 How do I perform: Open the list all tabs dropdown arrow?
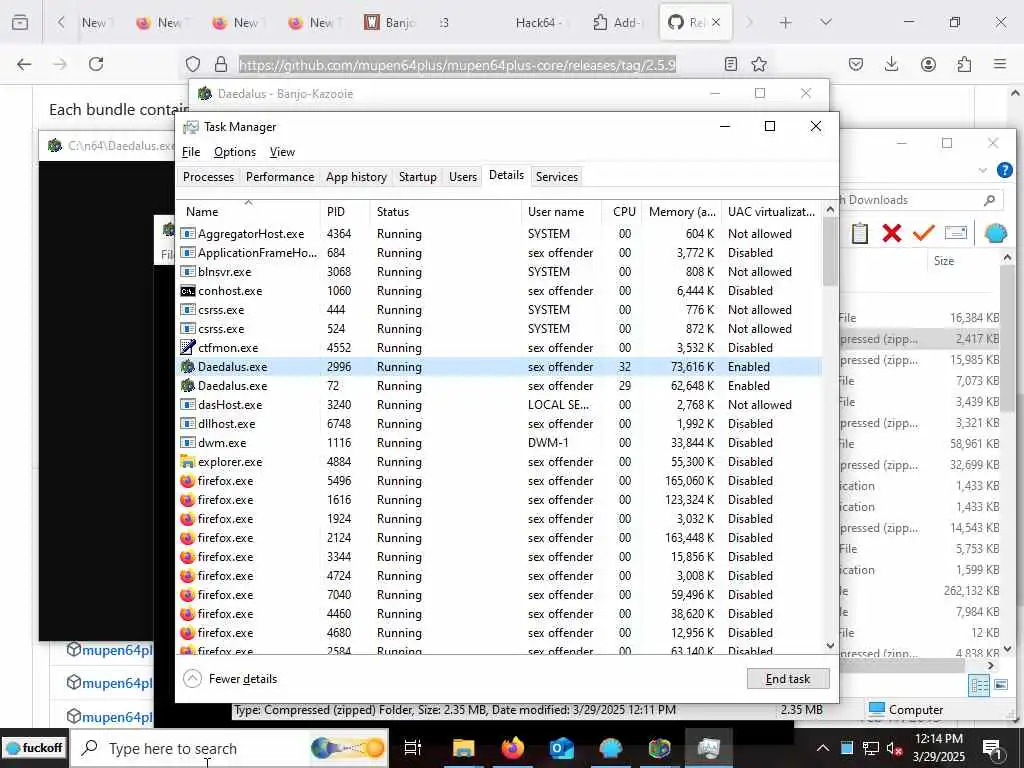(x=826, y=23)
